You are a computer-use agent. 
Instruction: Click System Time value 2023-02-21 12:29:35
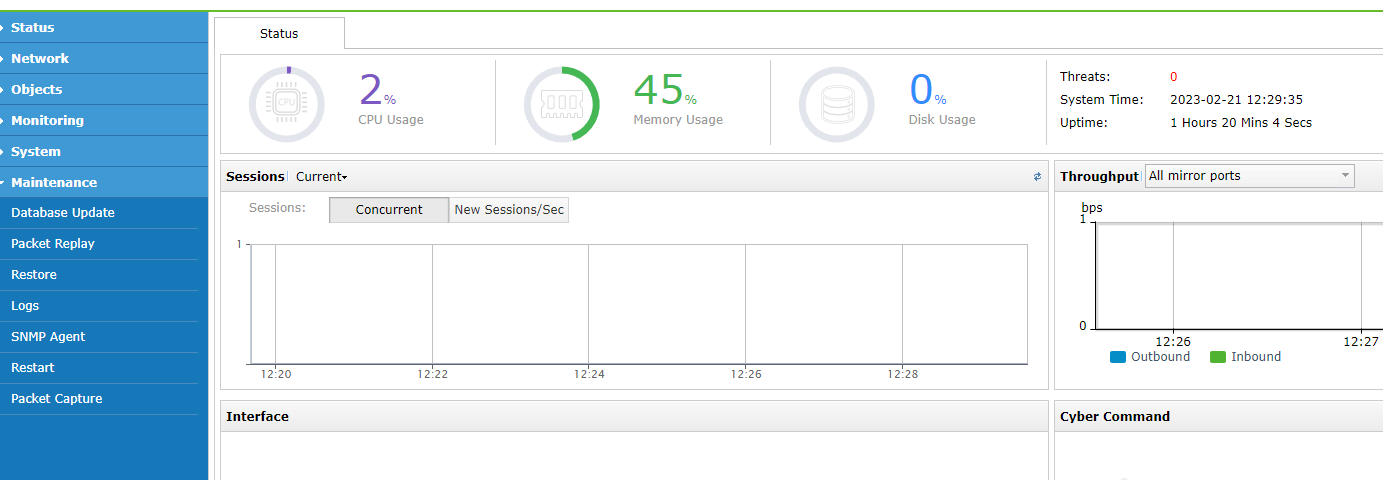pos(1236,100)
